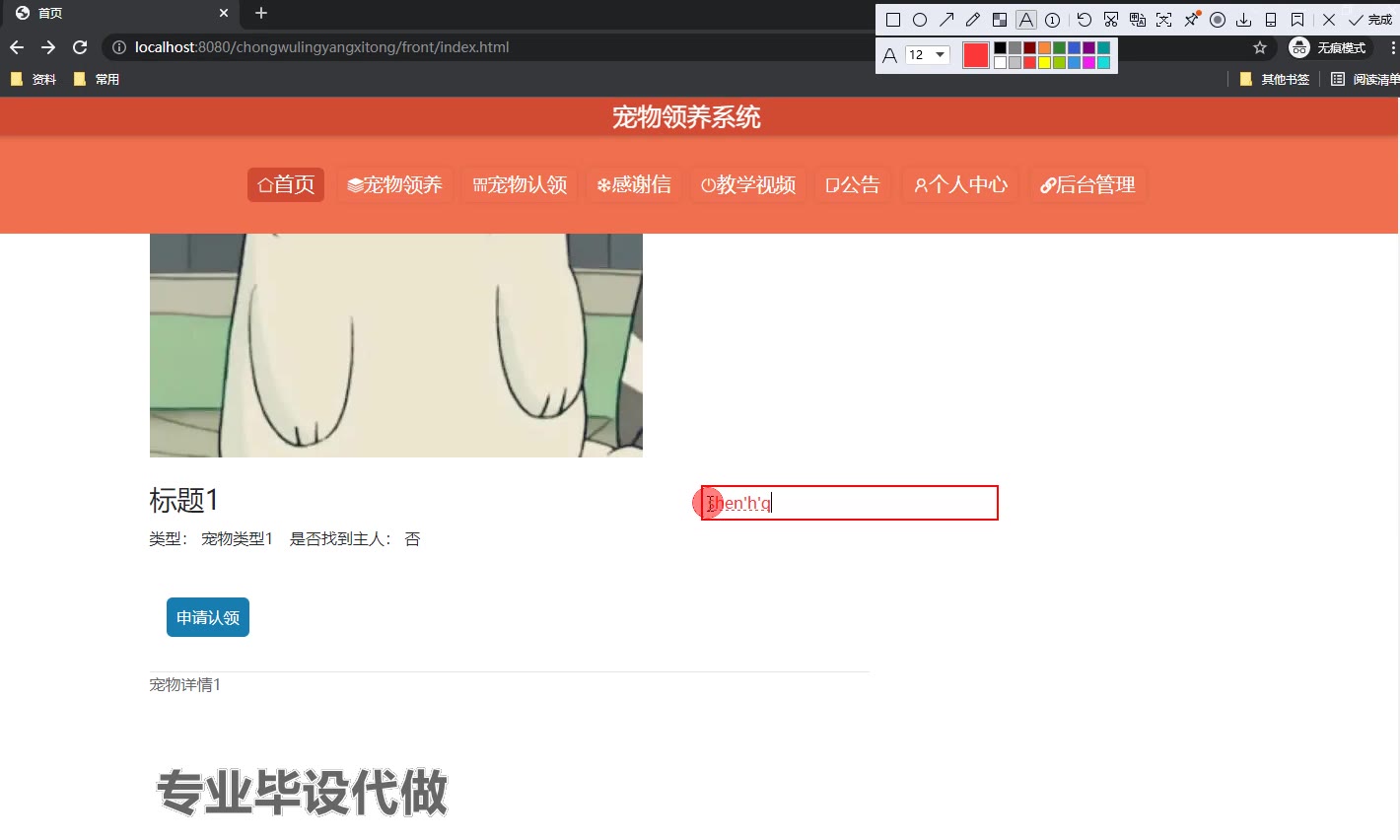Open the 阅读清单 reading list
This screenshot has height=840, width=1400.
[x=1365, y=79]
